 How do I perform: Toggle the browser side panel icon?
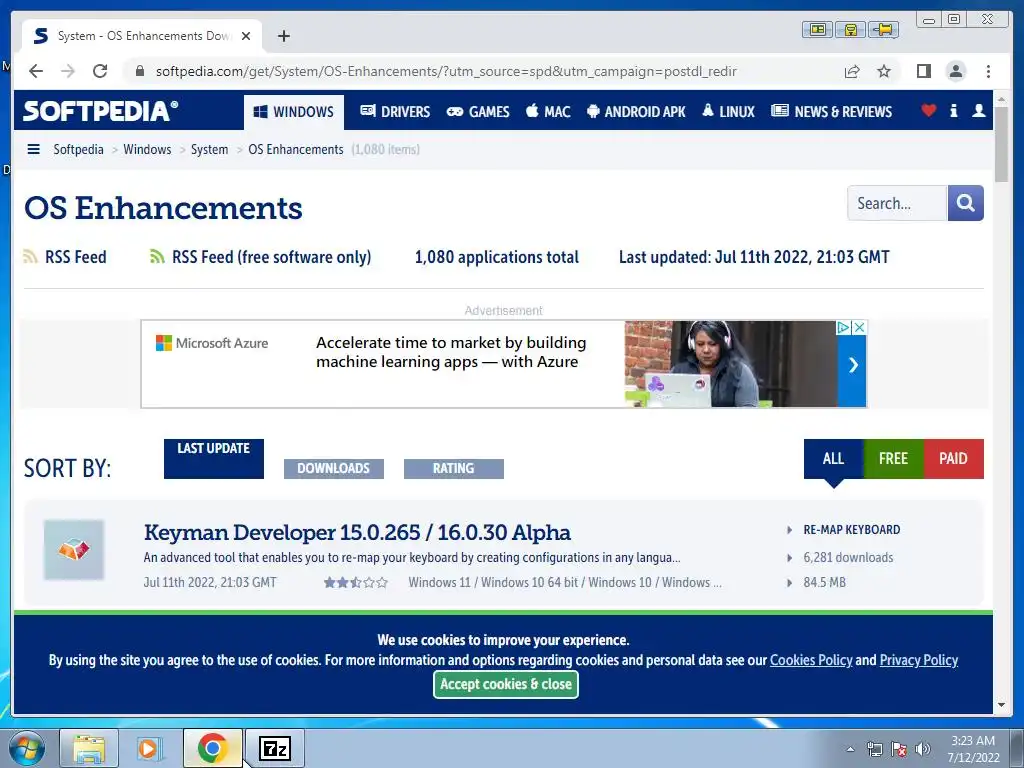[923, 71]
